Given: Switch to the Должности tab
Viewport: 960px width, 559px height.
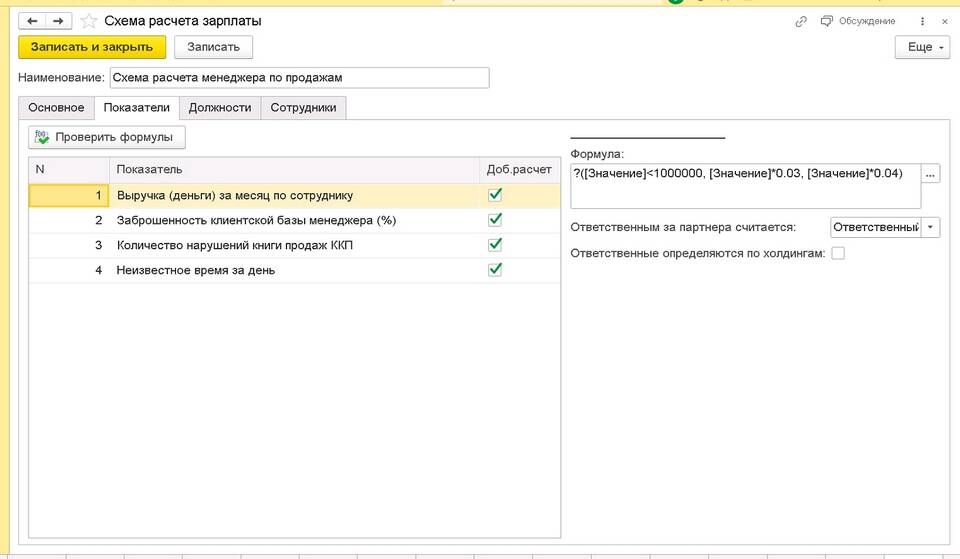Looking at the screenshot, I should pyautogui.click(x=220, y=108).
